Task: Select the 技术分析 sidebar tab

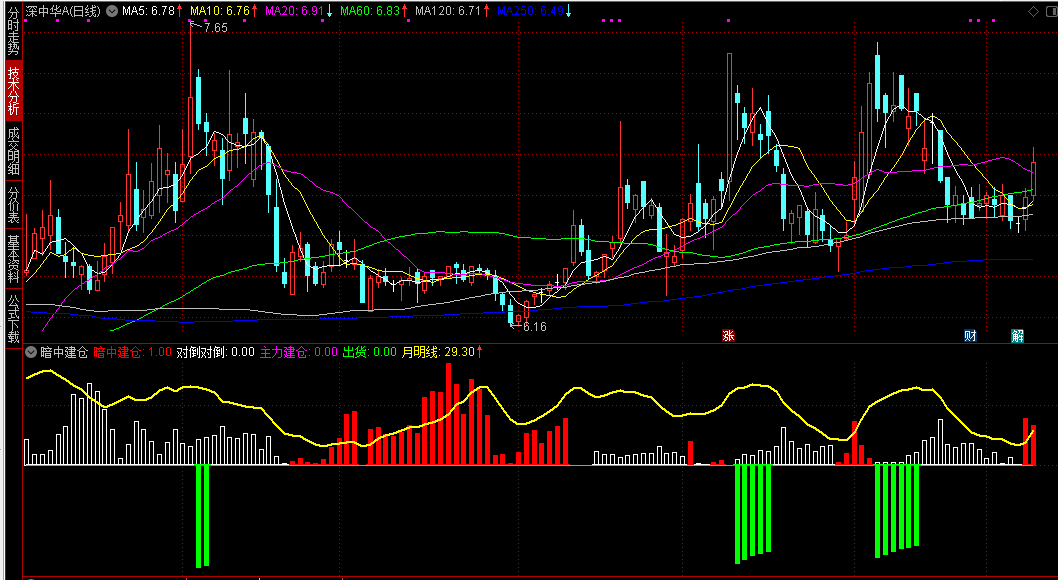Action: point(13,90)
